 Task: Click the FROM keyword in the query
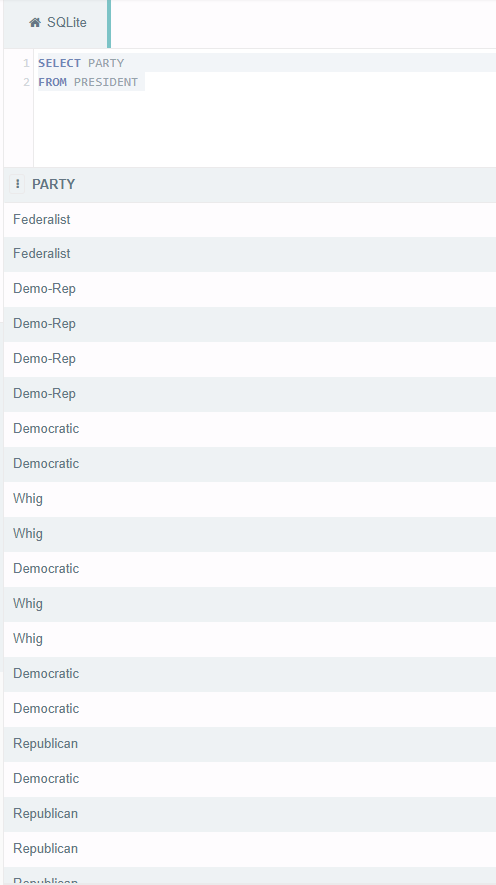tap(52, 82)
